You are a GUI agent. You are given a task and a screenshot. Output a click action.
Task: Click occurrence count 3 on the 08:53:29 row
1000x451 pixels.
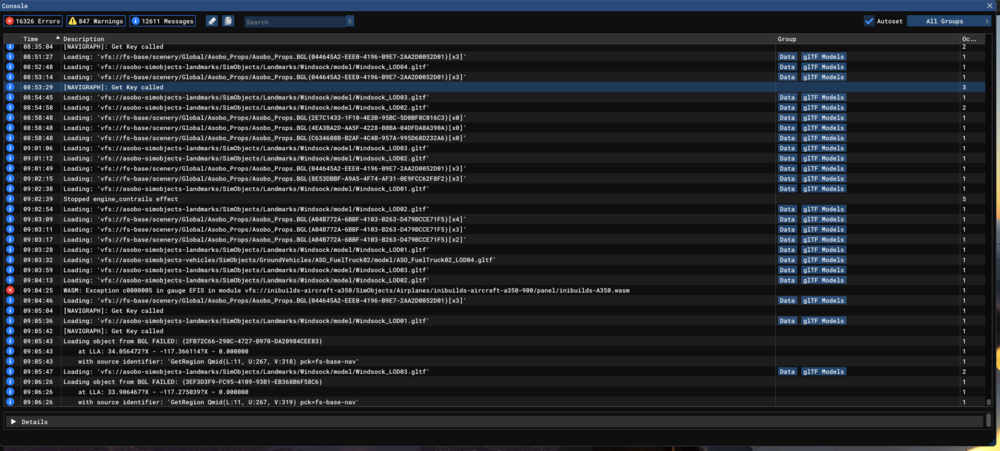click(964, 87)
